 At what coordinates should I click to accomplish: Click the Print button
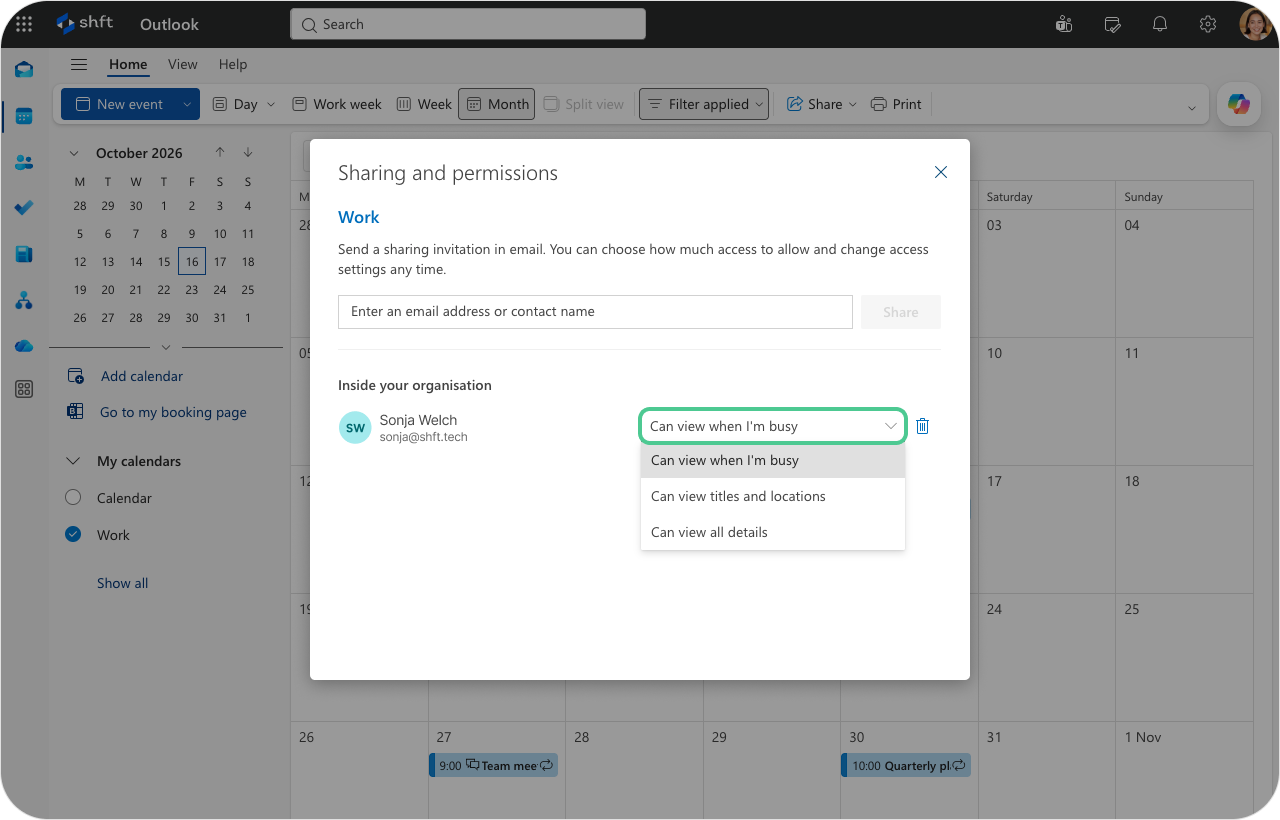click(x=896, y=104)
